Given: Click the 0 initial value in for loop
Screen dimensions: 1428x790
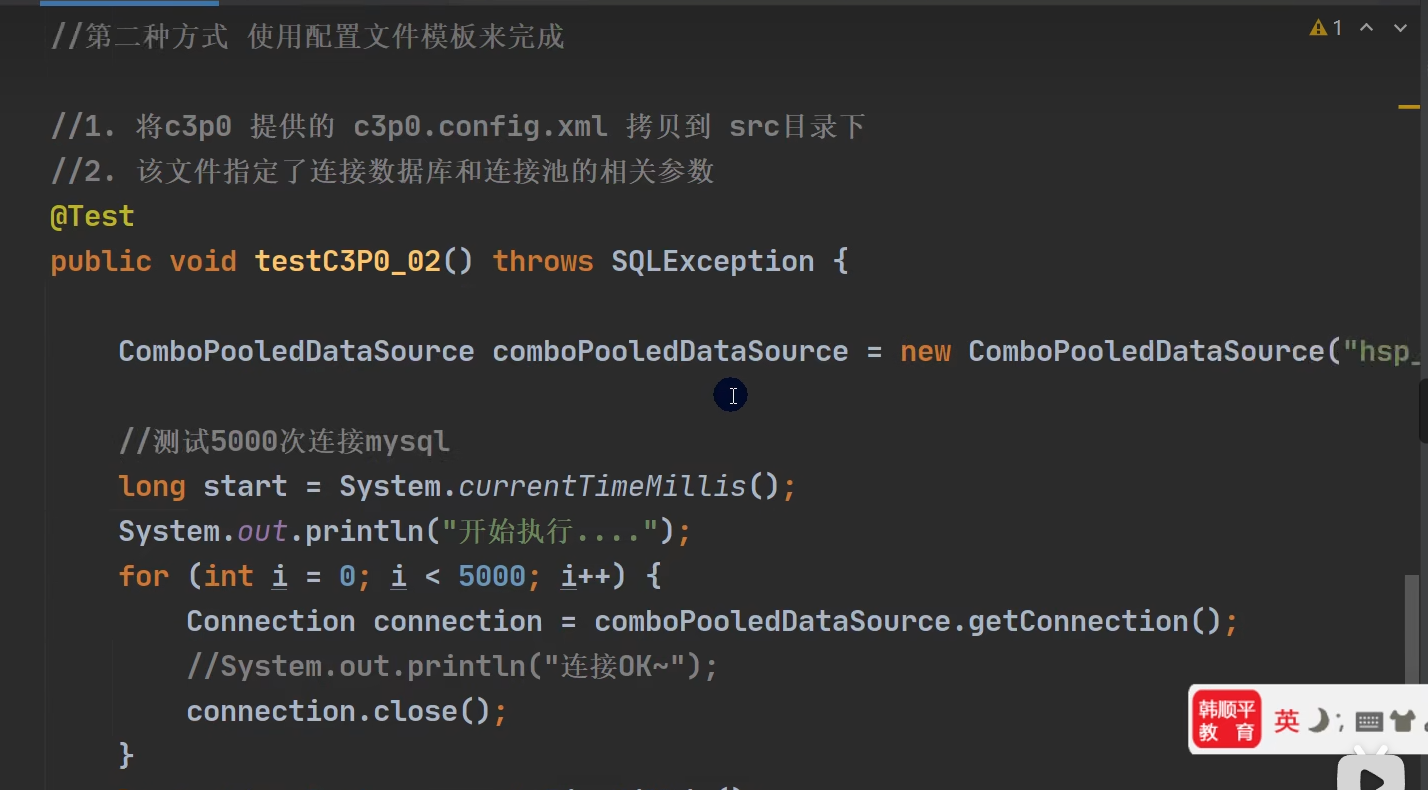Looking at the screenshot, I should click(347, 576).
